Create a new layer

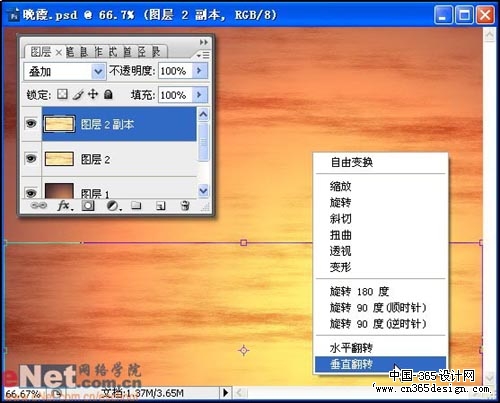coord(161,206)
